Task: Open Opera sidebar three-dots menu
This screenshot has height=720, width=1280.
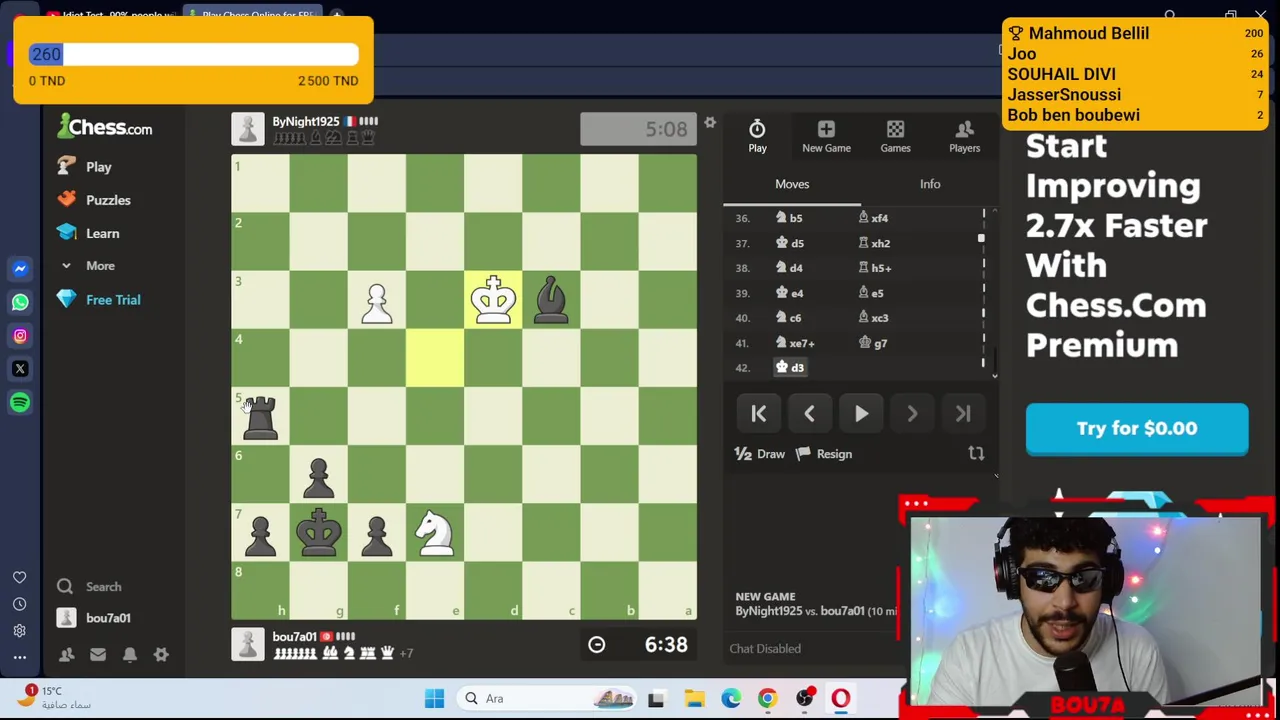Action: point(19,657)
